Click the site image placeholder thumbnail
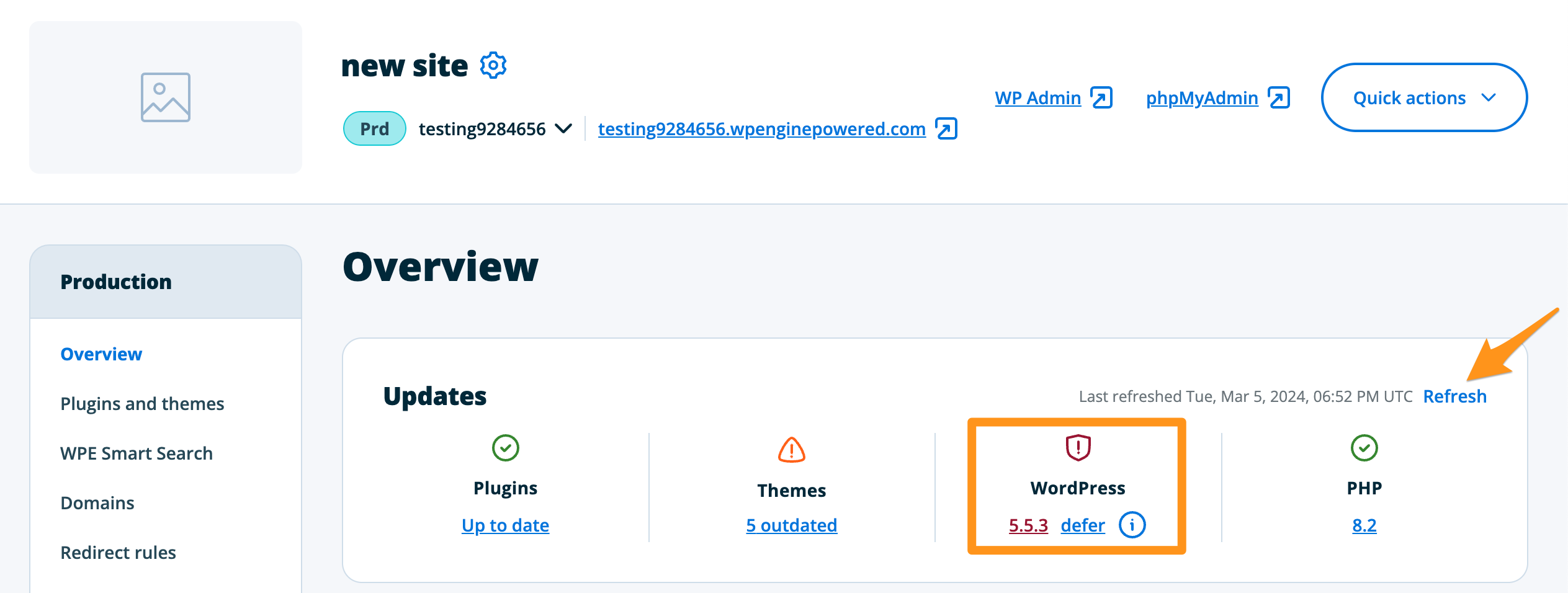 click(165, 97)
